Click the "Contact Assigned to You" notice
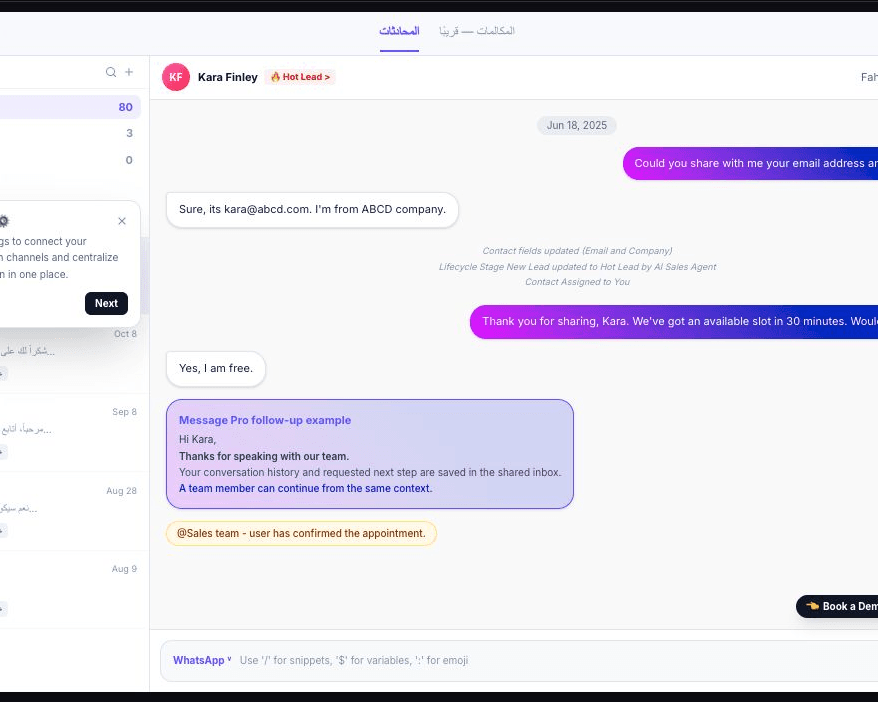Image resolution: width=878 pixels, height=702 pixels. [x=577, y=282]
